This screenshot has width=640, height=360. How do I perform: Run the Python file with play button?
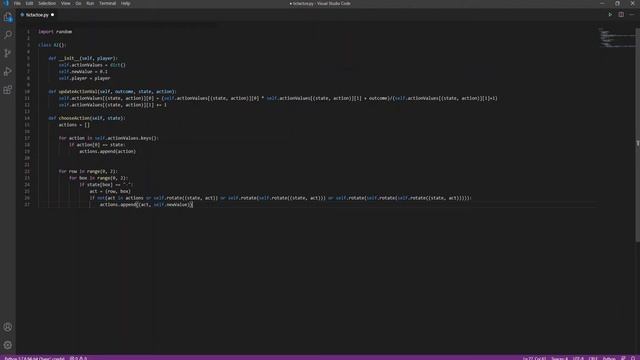(x=610, y=15)
